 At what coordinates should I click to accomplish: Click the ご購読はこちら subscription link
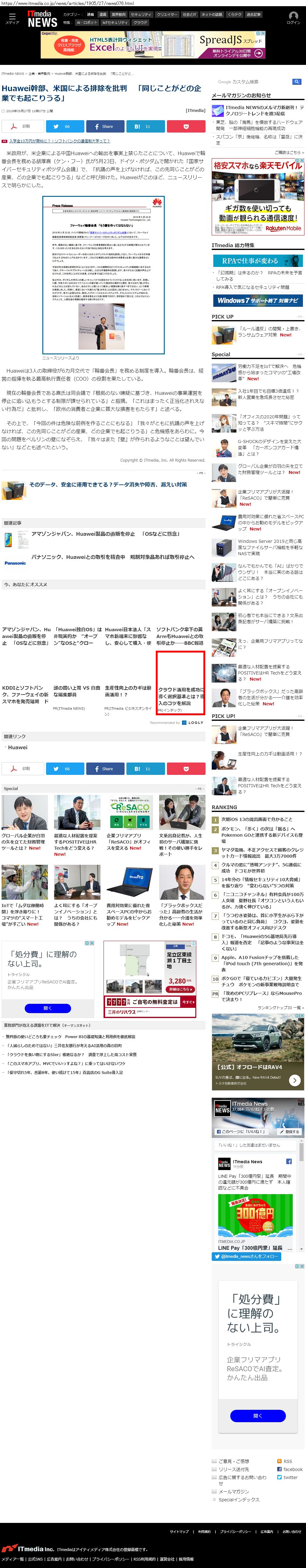coord(289,152)
